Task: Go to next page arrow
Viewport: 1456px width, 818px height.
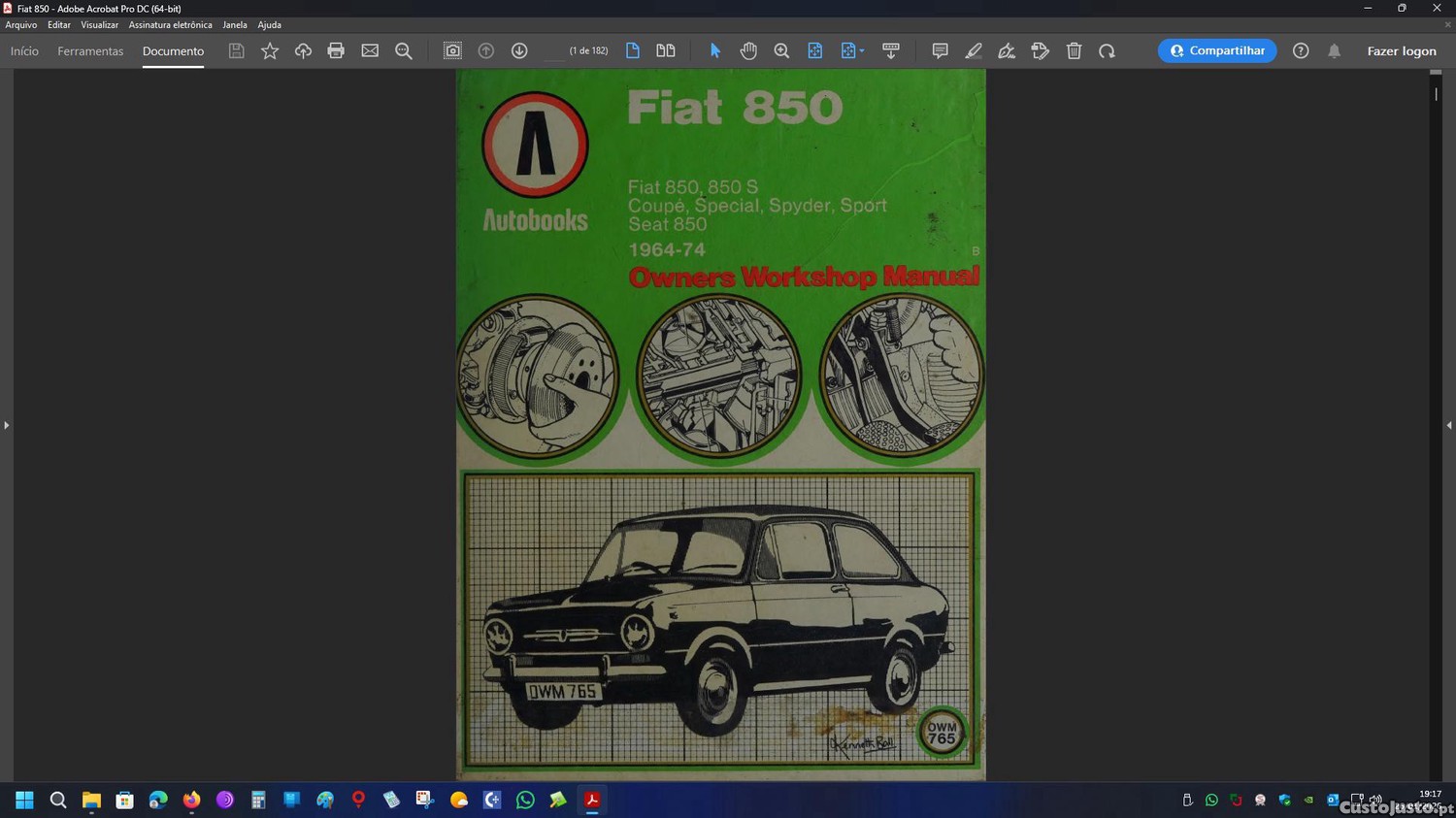Action: (519, 51)
